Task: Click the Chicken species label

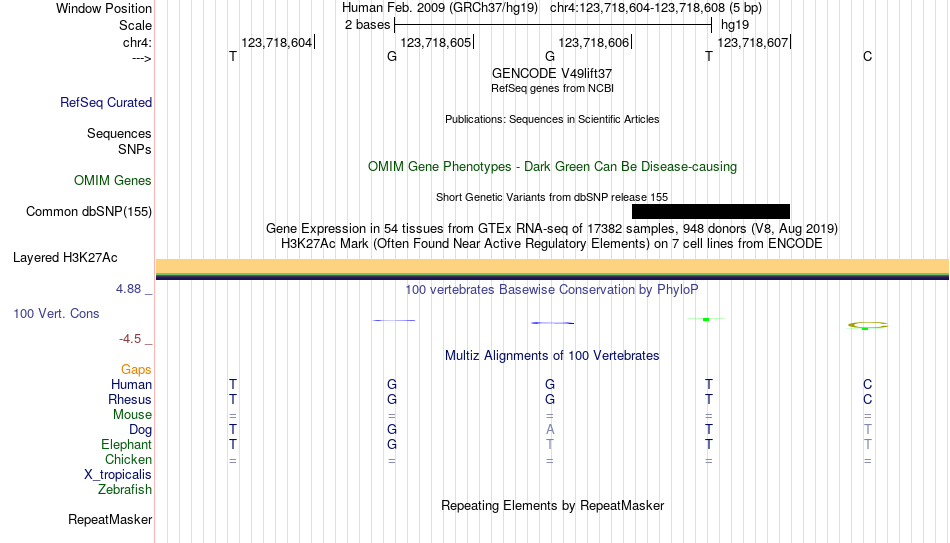Action: coord(128,459)
